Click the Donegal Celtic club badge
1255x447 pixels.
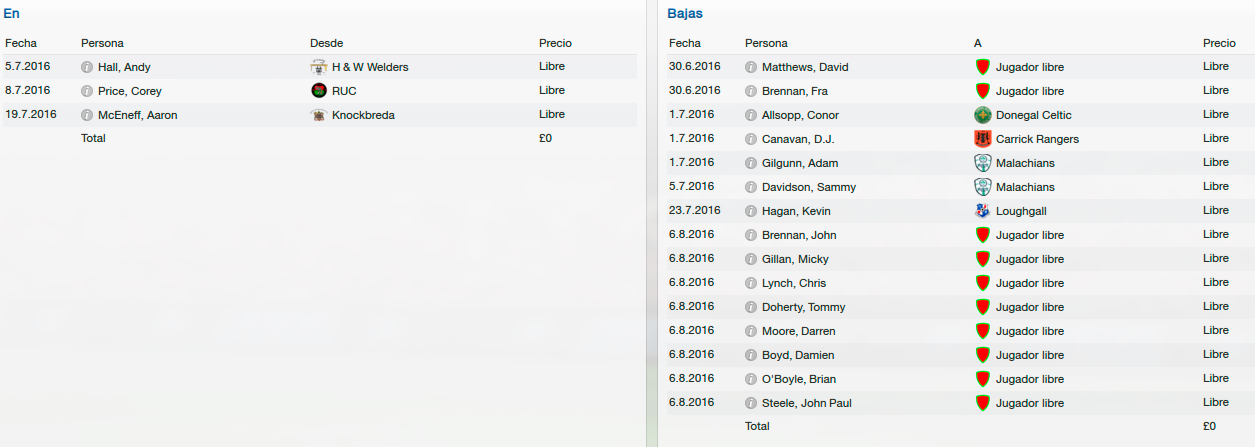point(982,115)
